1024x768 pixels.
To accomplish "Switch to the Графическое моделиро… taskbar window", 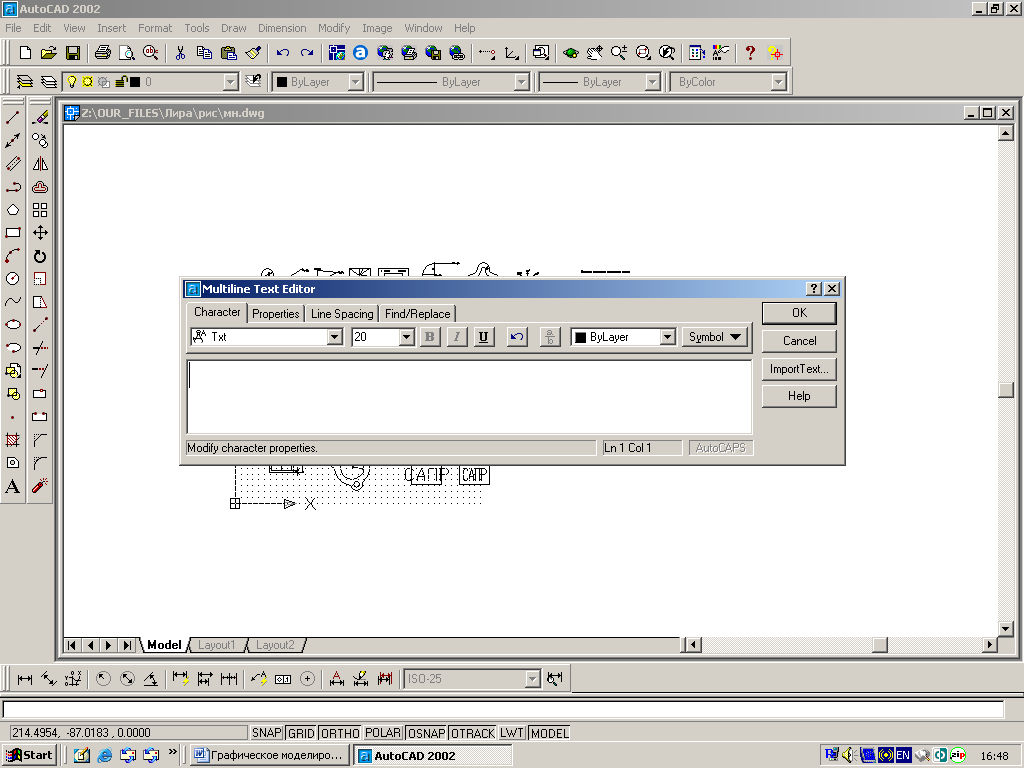I will point(270,756).
